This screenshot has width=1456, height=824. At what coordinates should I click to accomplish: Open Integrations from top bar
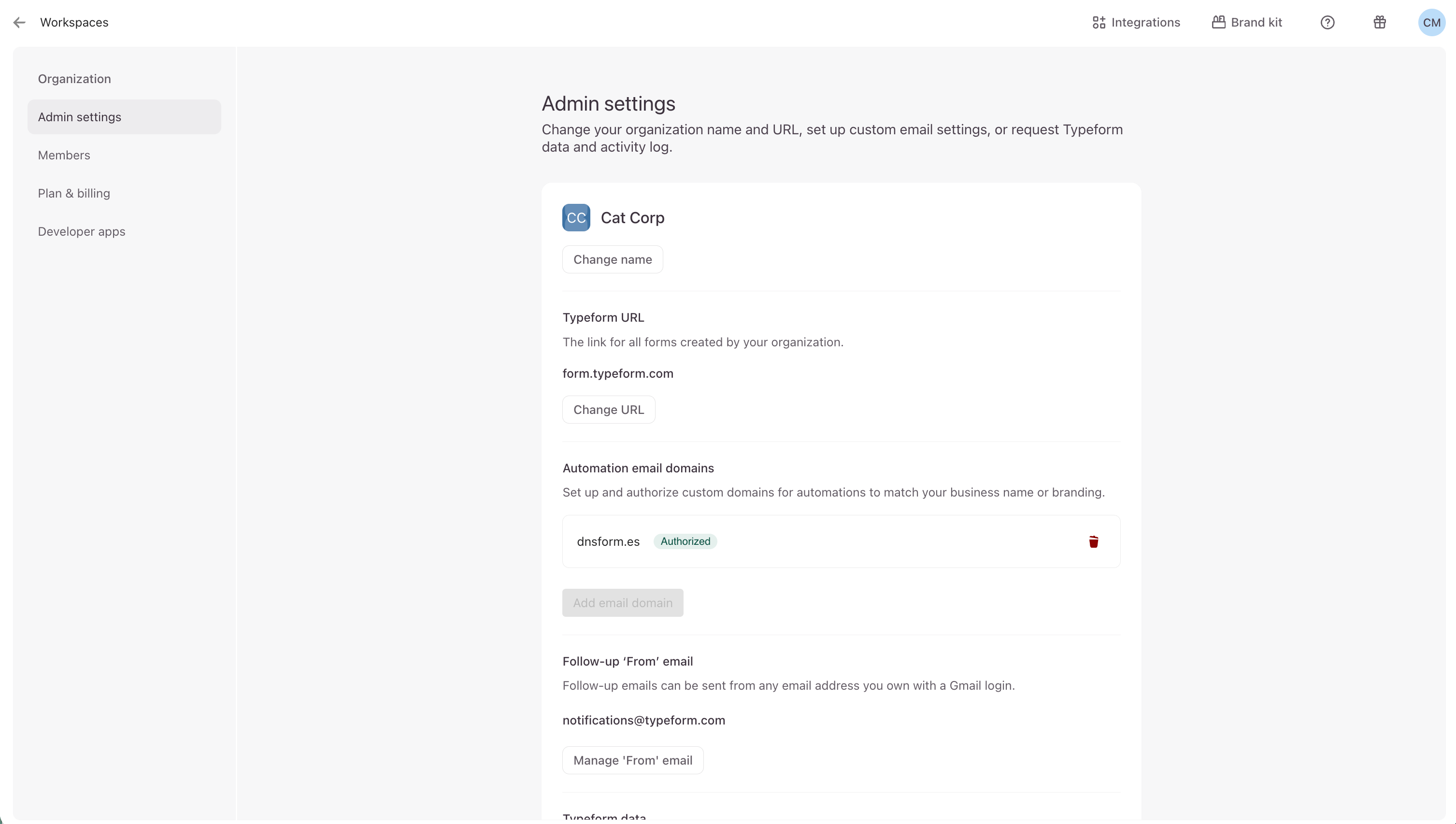pyautogui.click(x=1136, y=23)
